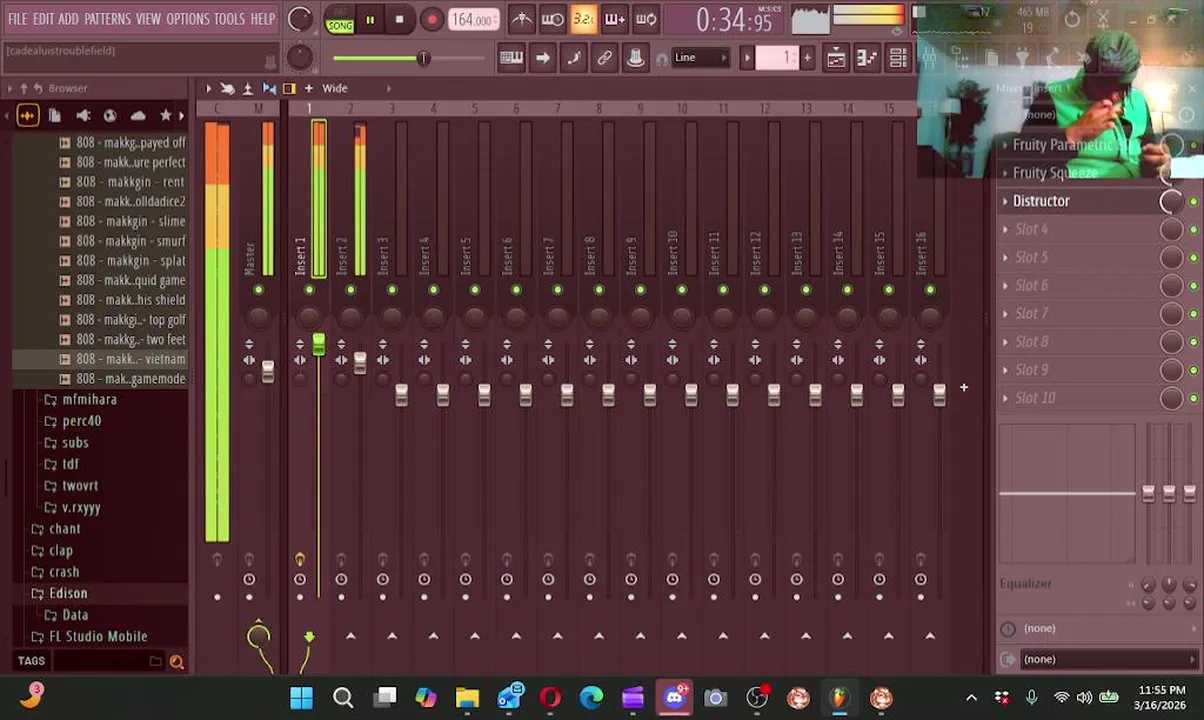The width and height of the screenshot is (1204, 720).
Task: Click the latency clock icon on Insert 2
Action: click(341, 579)
